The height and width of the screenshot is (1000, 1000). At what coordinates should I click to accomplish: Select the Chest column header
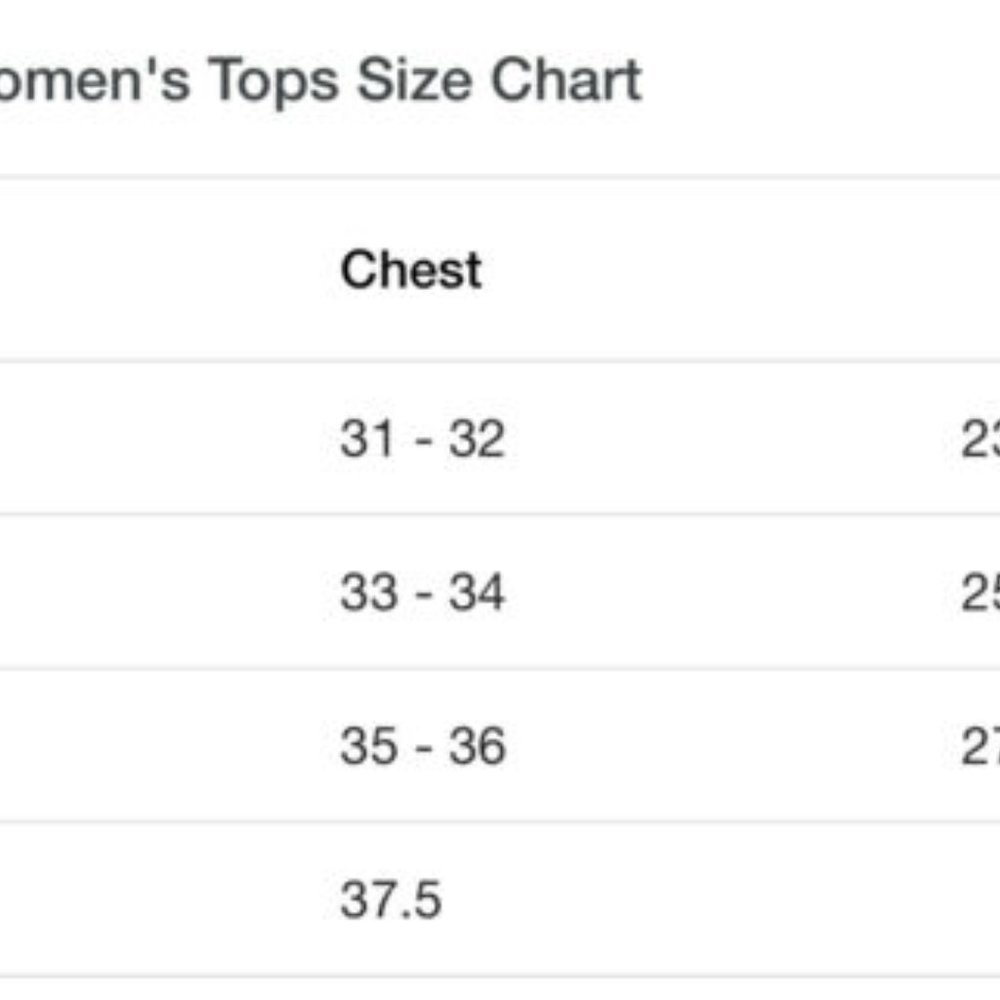pyautogui.click(x=410, y=270)
